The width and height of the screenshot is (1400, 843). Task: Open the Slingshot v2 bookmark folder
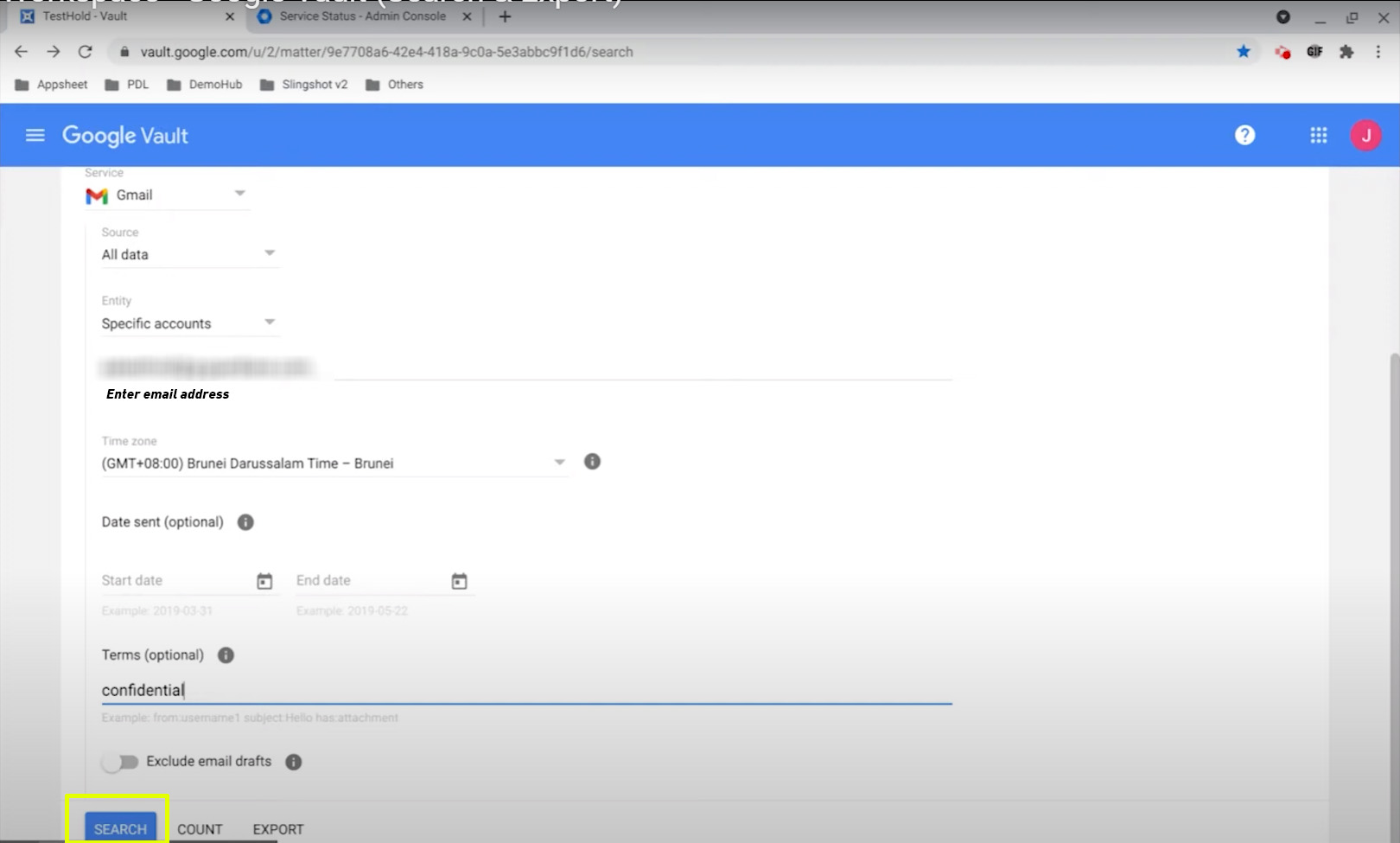click(x=303, y=85)
